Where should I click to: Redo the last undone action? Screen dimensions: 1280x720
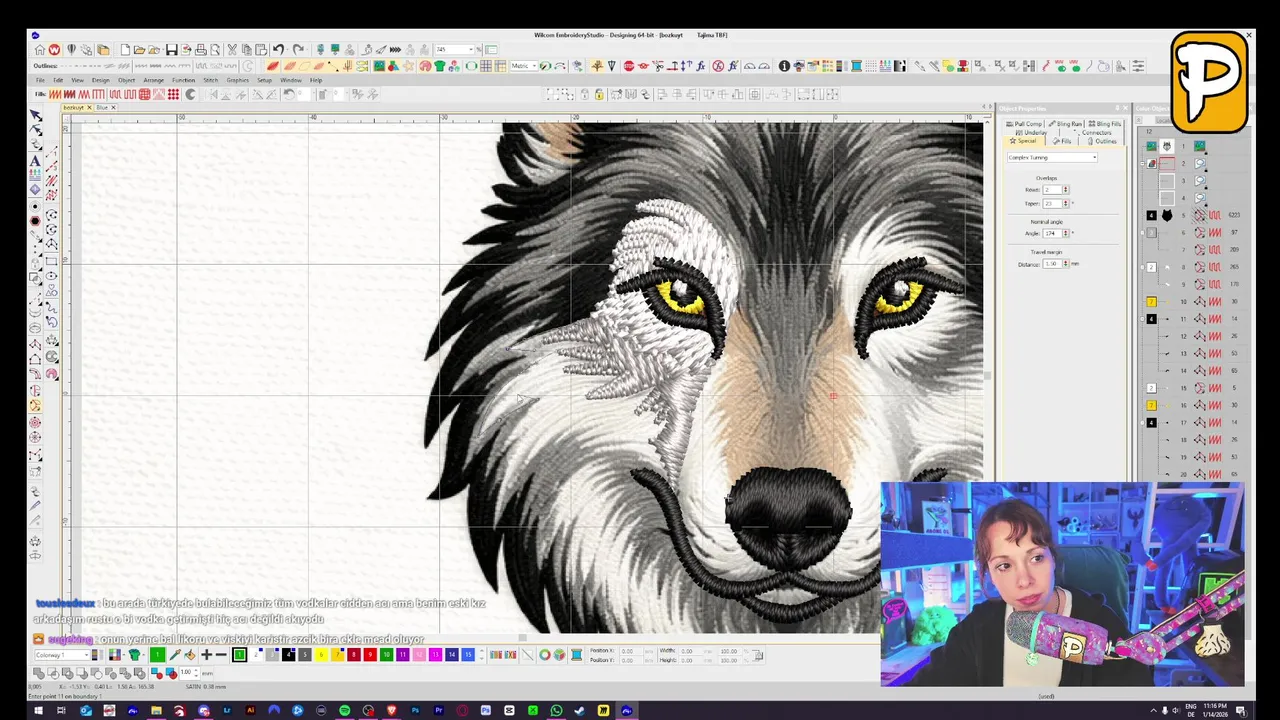point(297,50)
